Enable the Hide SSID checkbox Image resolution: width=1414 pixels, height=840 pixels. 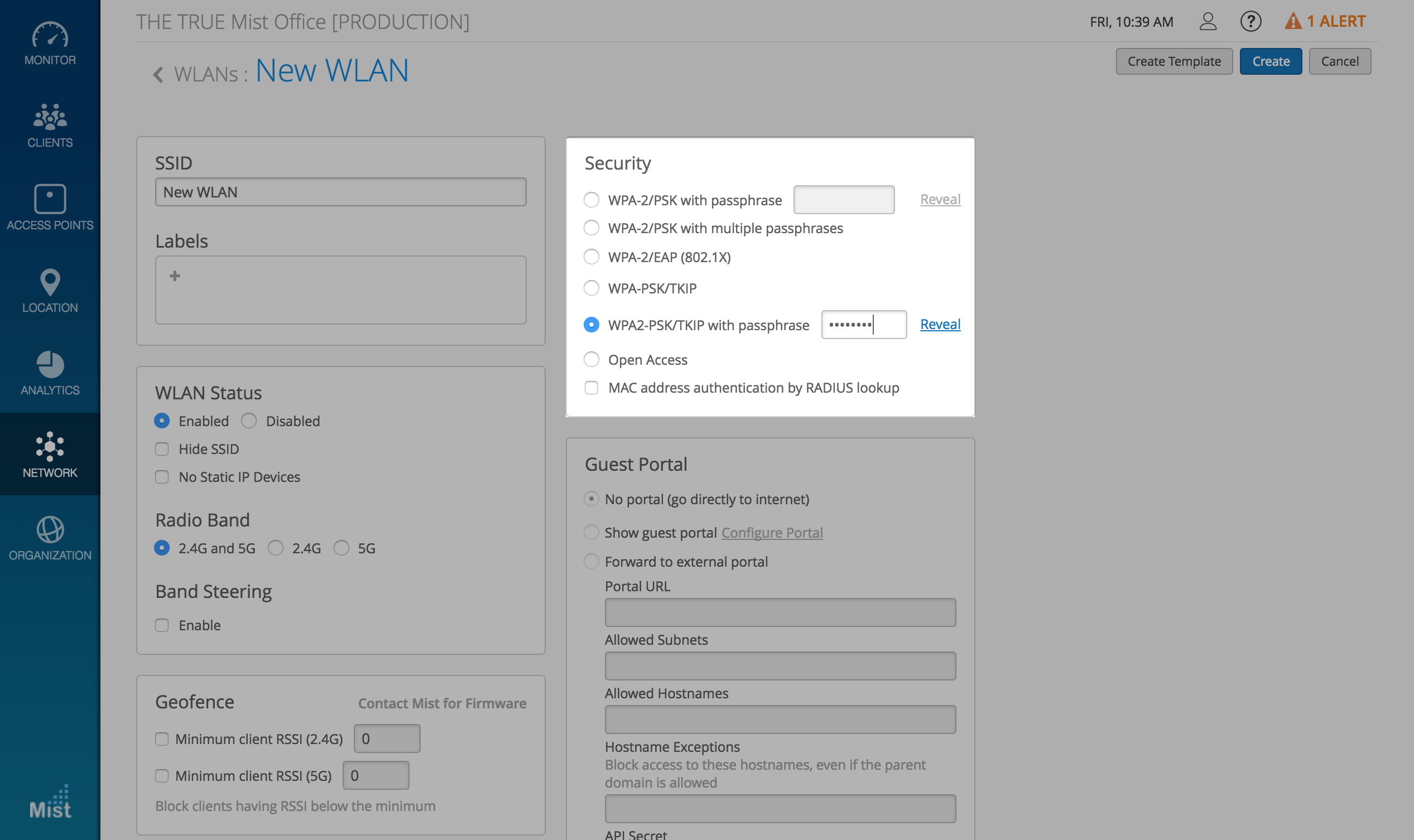162,449
